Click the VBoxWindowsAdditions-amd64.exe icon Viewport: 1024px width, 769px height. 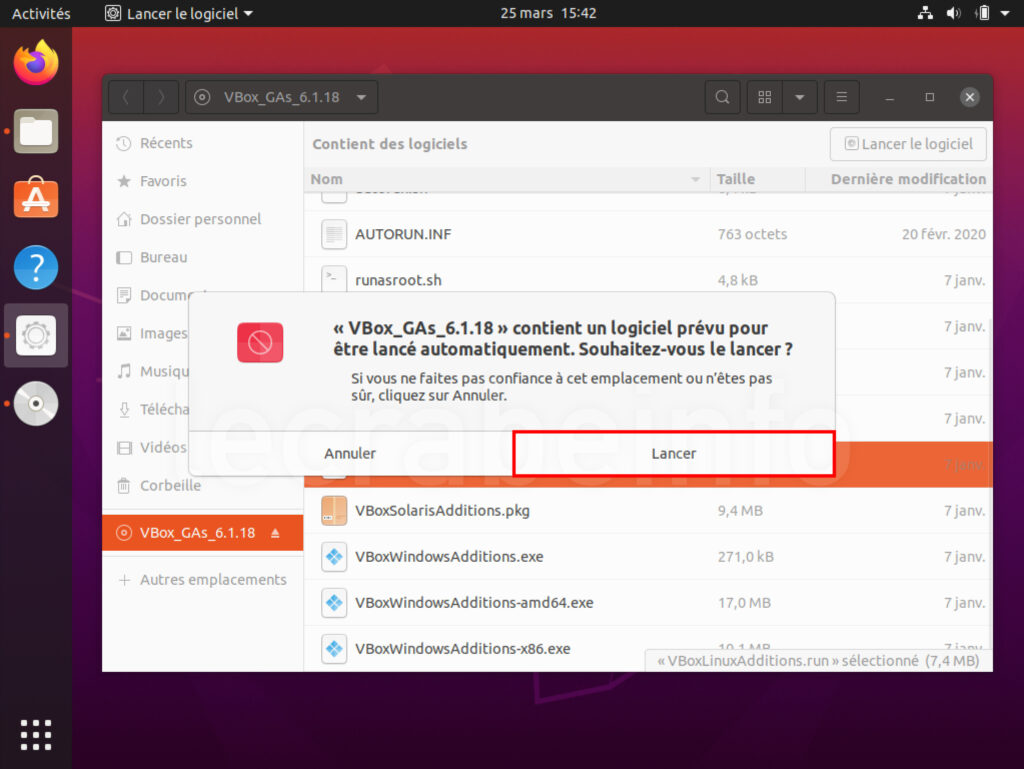334,603
